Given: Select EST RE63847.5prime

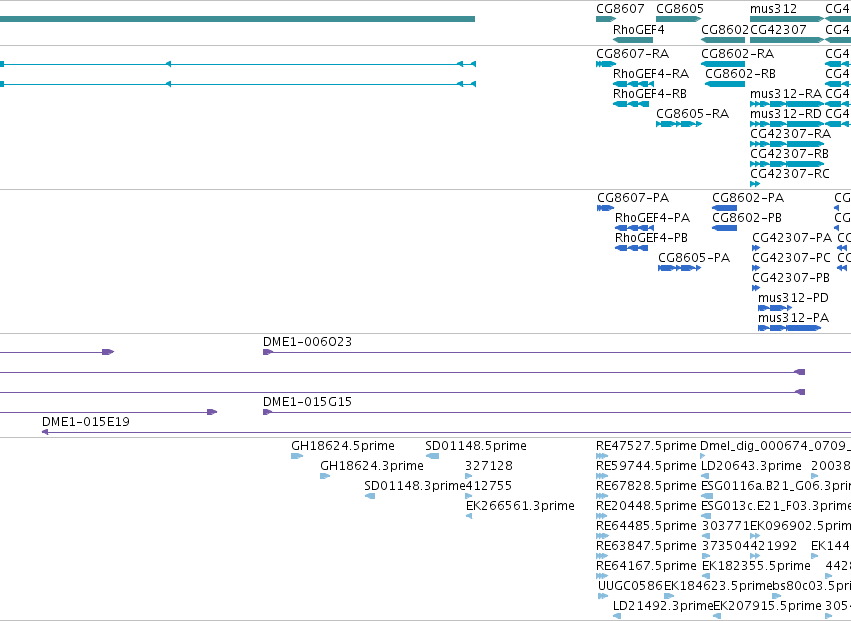Looking at the screenshot, I should (x=646, y=546).
